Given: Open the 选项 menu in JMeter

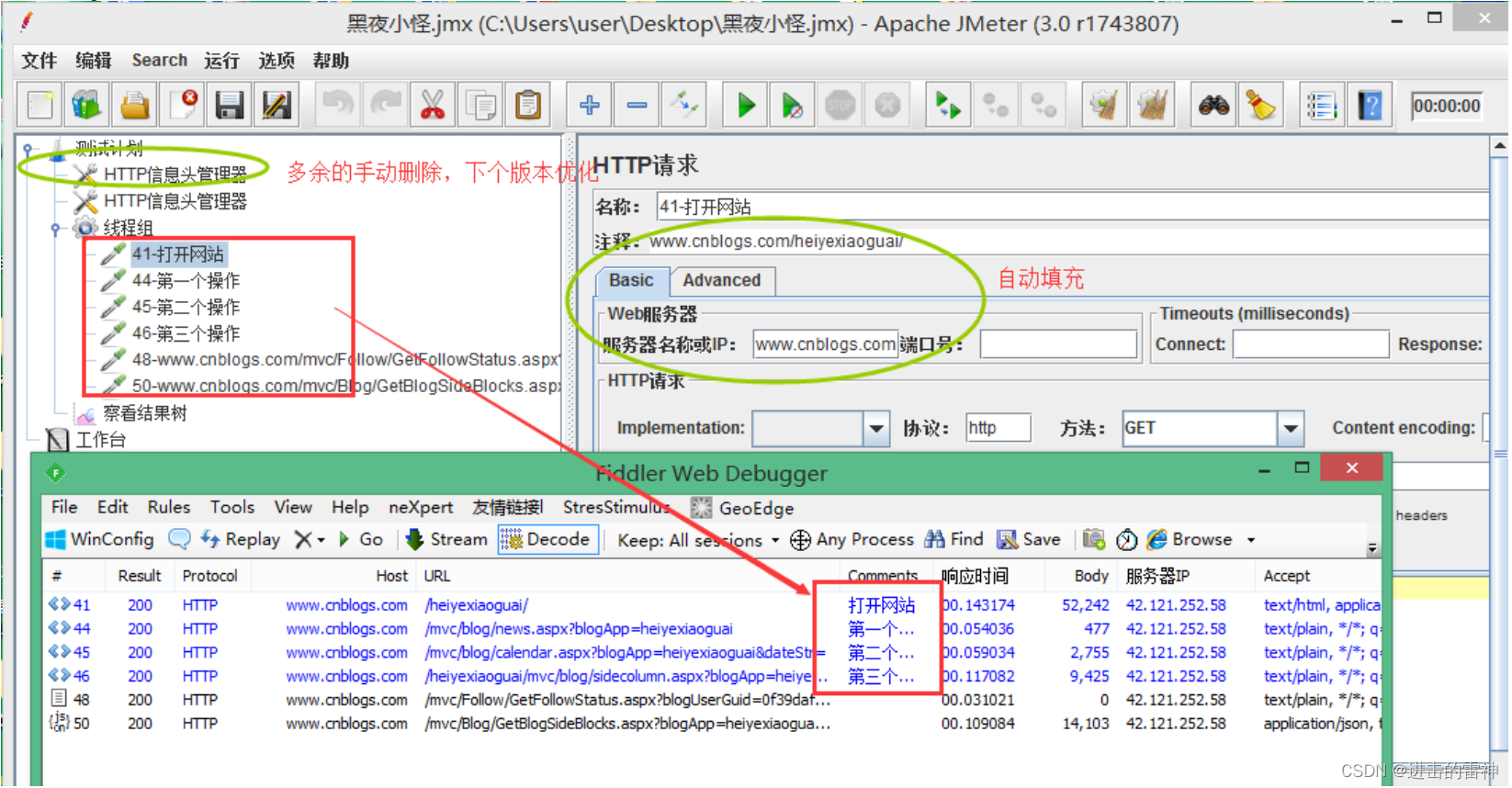Looking at the screenshot, I should tap(276, 61).
